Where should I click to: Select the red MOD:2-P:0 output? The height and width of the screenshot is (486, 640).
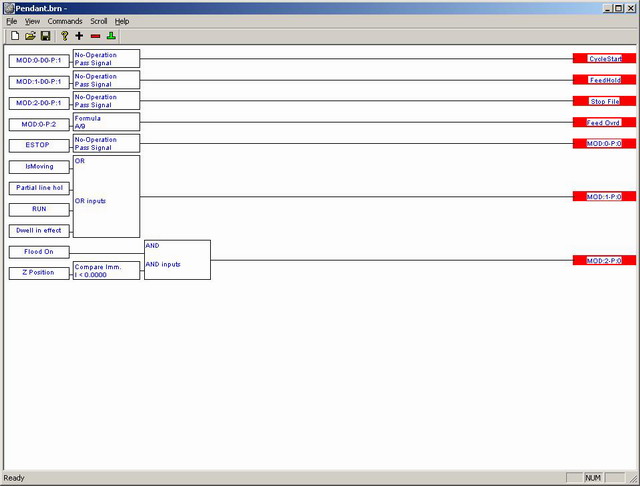604,260
